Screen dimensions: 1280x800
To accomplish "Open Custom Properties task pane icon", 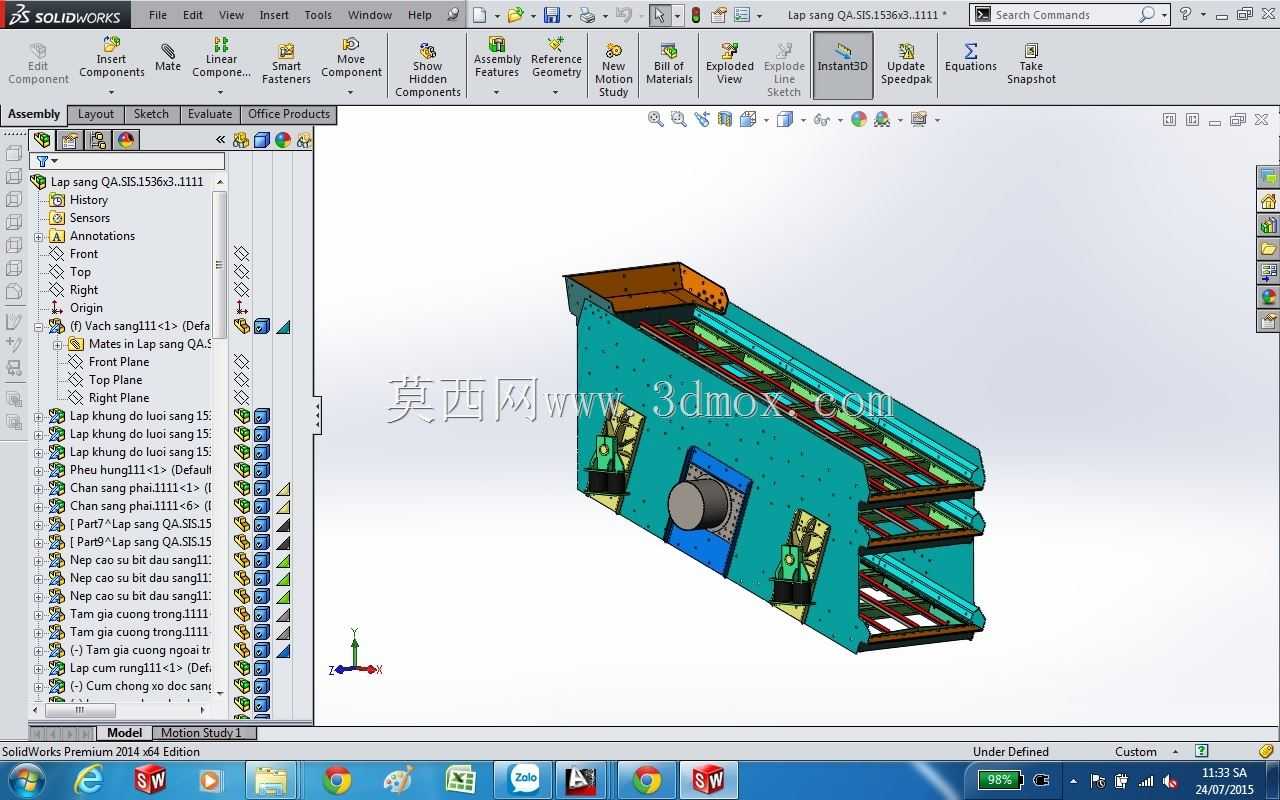I will click(1269, 321).
